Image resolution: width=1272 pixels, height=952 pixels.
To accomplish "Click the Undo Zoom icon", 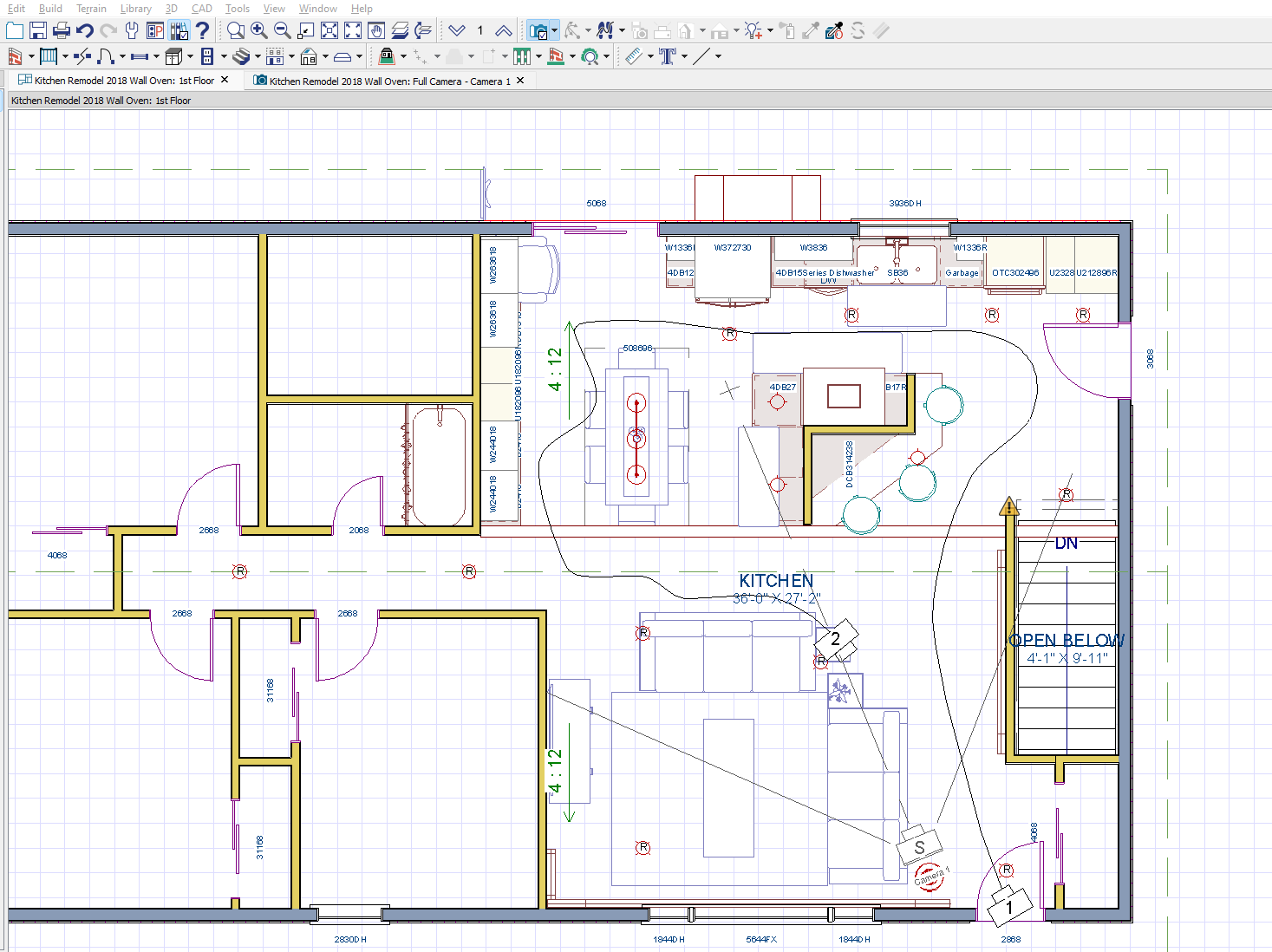I will (x=306, y=30).
